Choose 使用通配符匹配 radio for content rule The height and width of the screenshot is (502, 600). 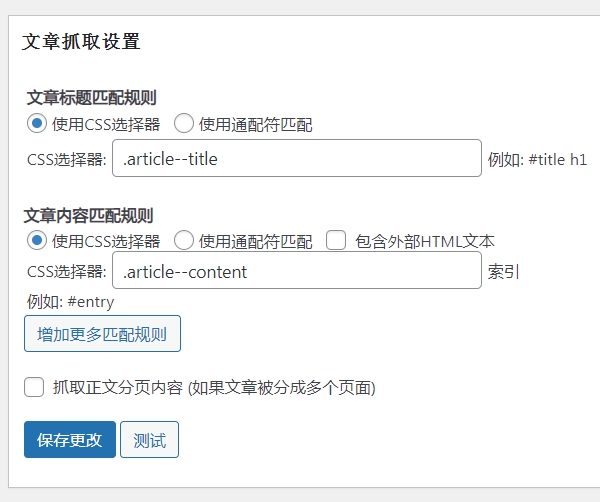184,241
